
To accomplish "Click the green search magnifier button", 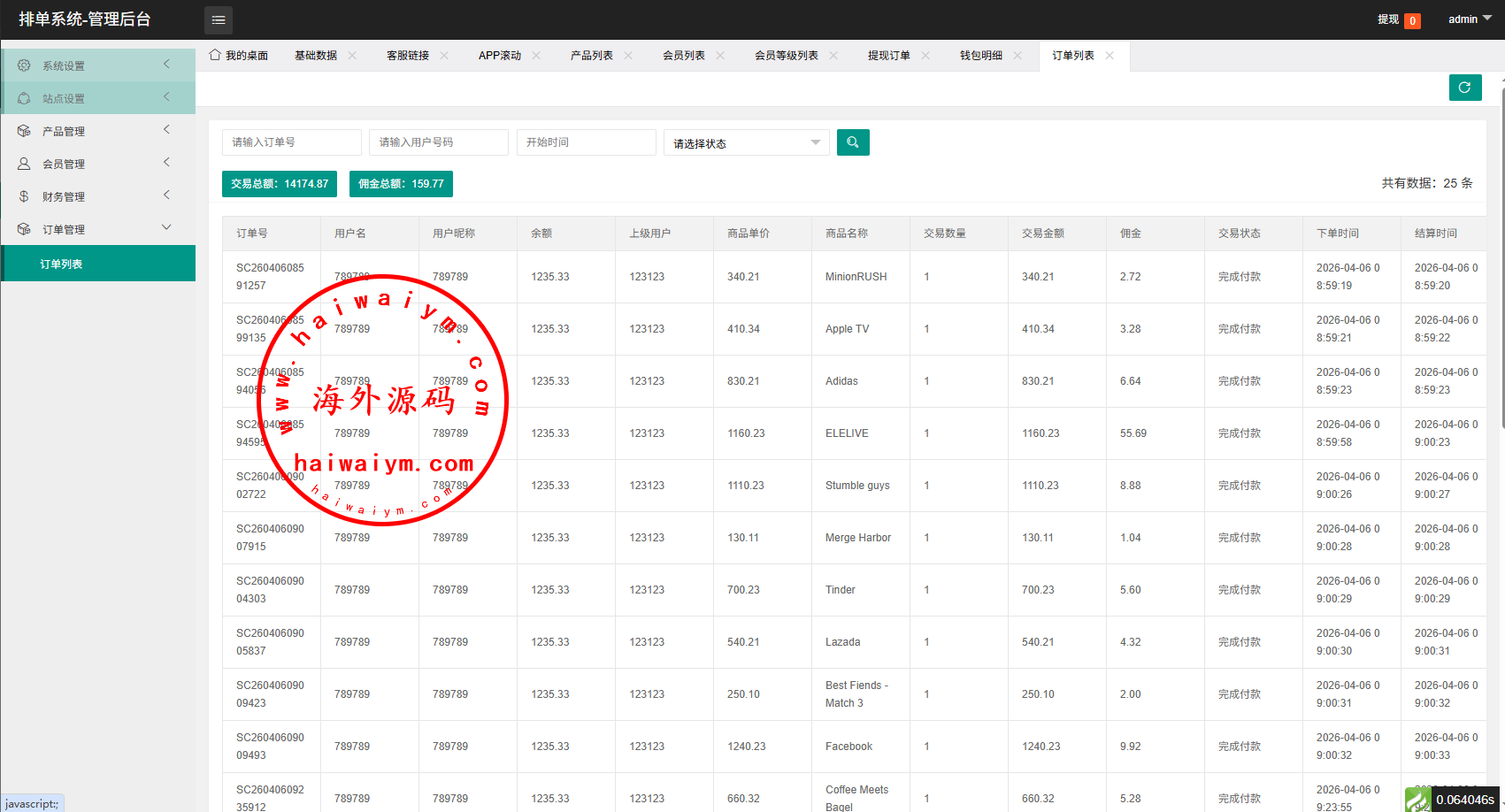I will click(853, 142).
